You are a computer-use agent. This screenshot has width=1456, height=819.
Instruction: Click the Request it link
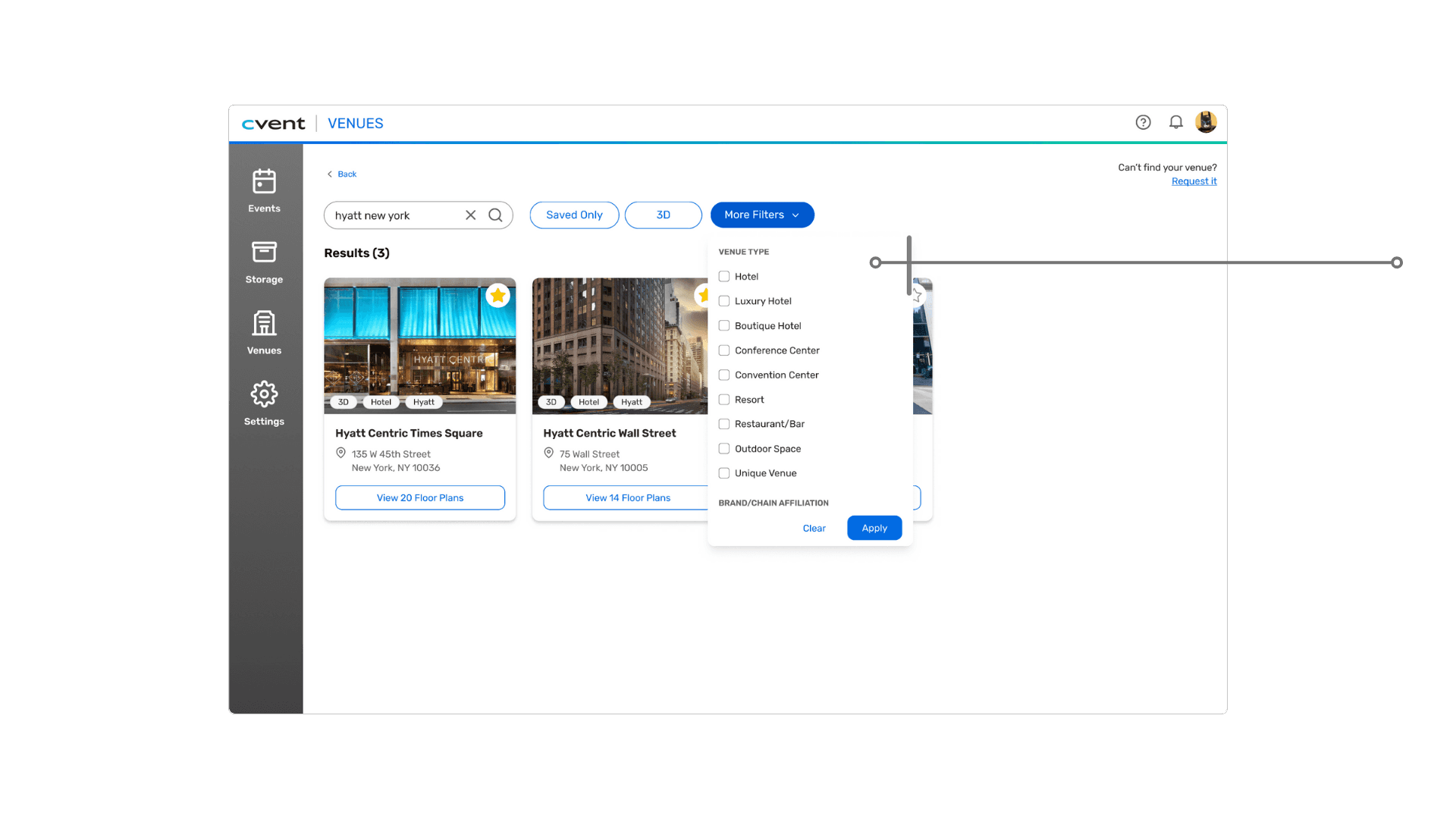[1194, 181]
